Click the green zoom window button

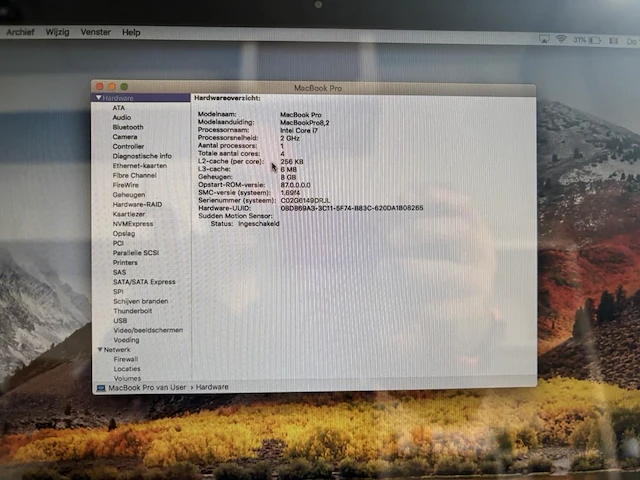pos(124,86)
